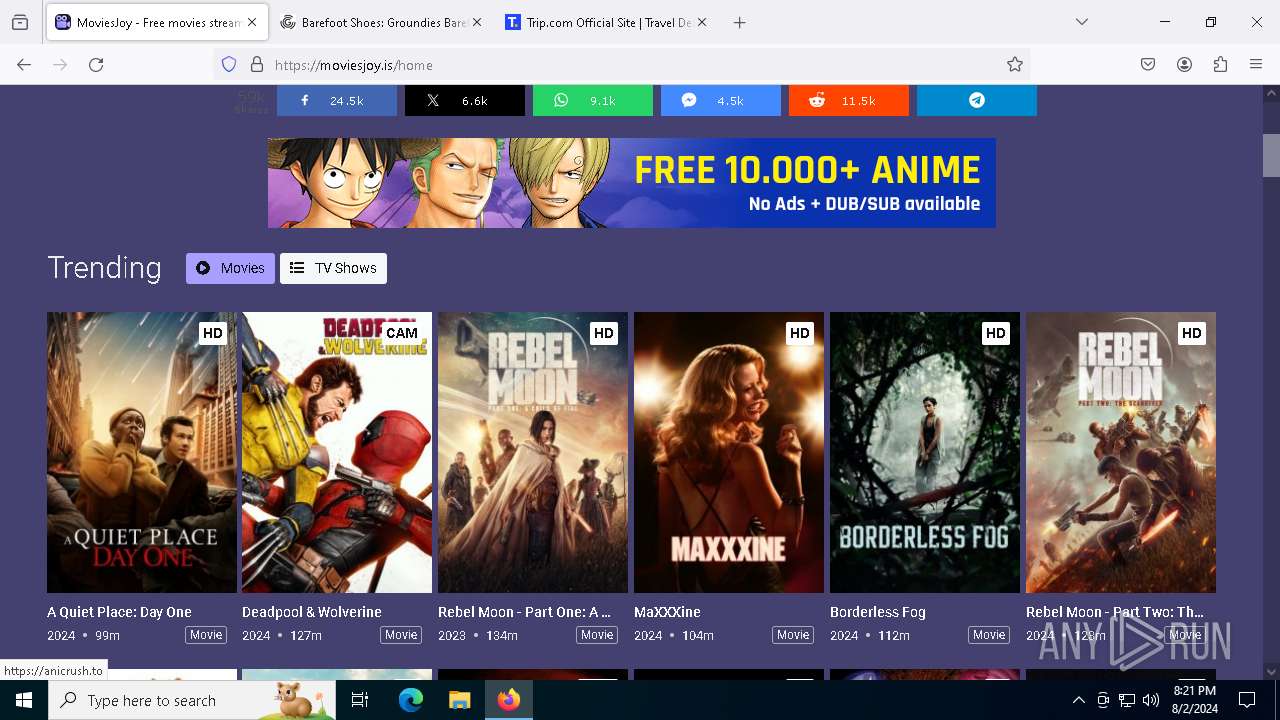This screenshot has height=720, width=1280.
Task: Open A Quiet Place: Day One poster
Action: (142, 452)
